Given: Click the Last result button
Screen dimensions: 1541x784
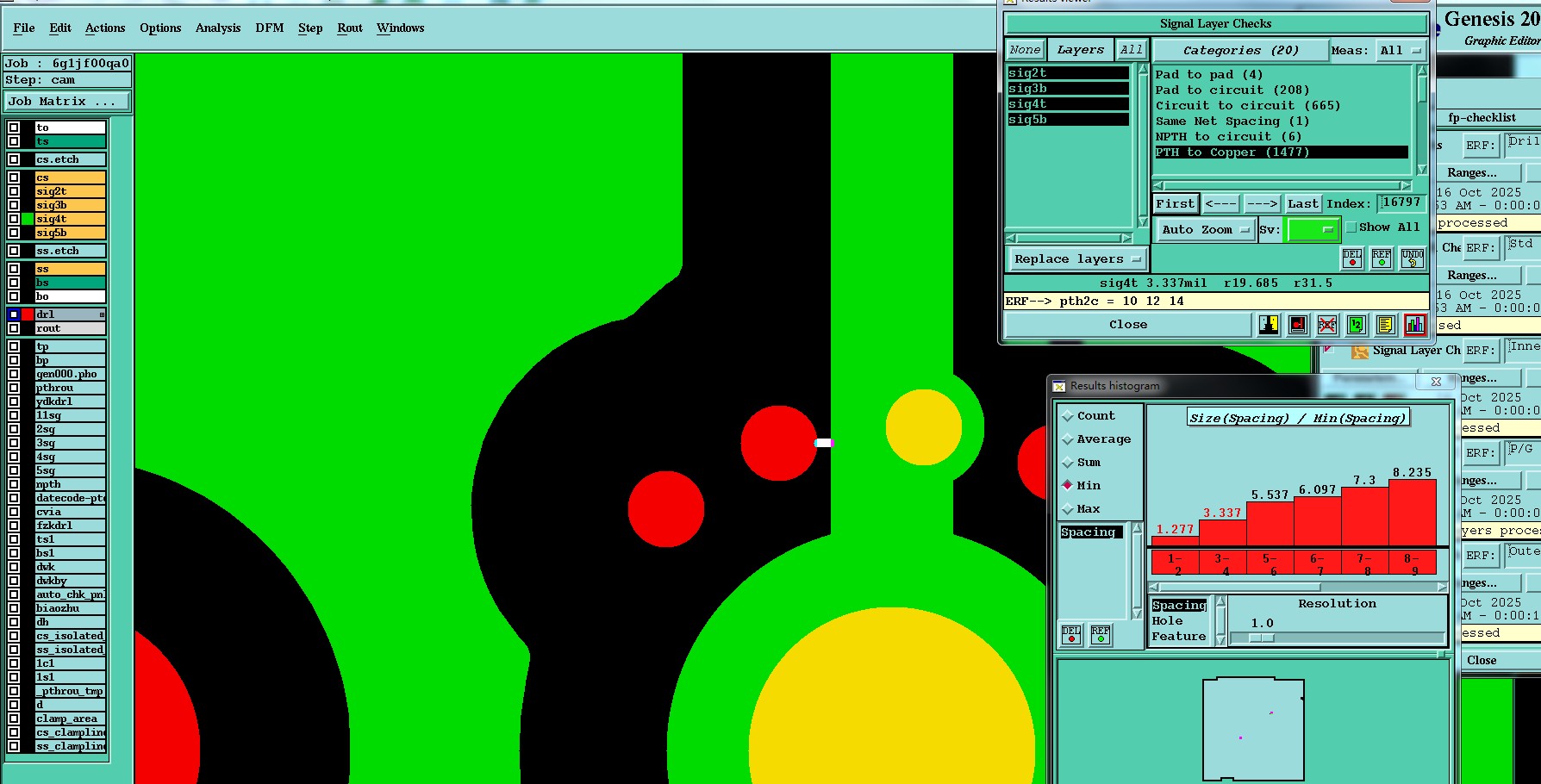Looking at the screenshot, I should 1303,204.
